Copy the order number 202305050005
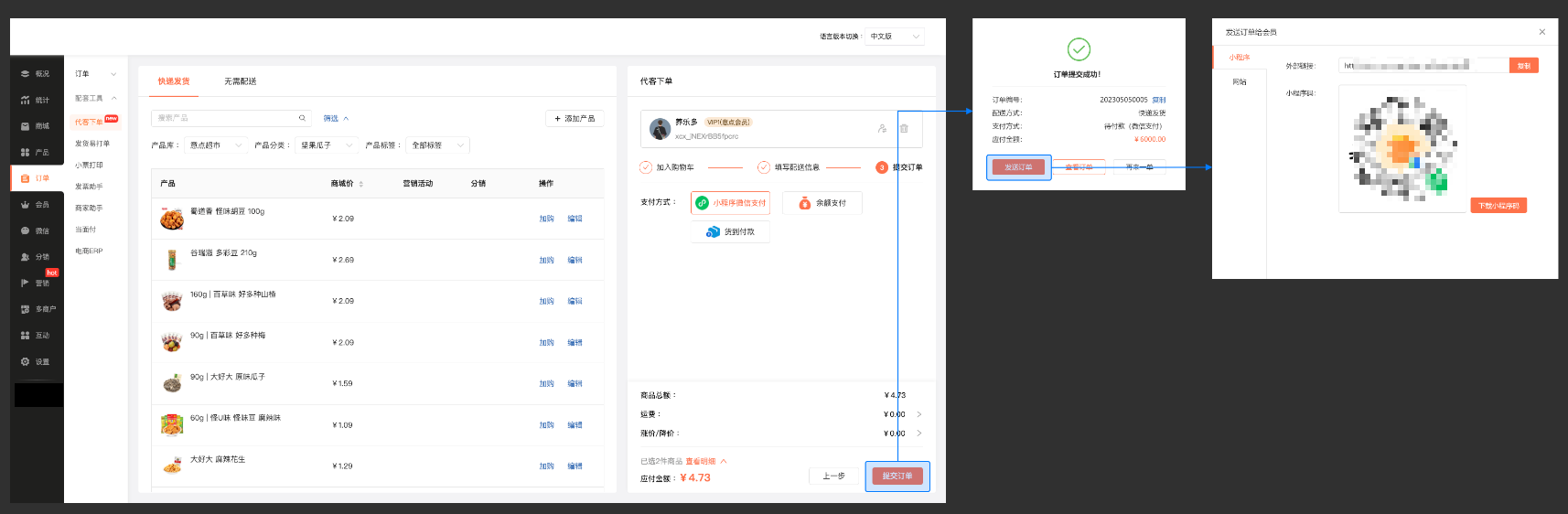The width and height of the screenshot is (1568, 514). click(1159, 100)
